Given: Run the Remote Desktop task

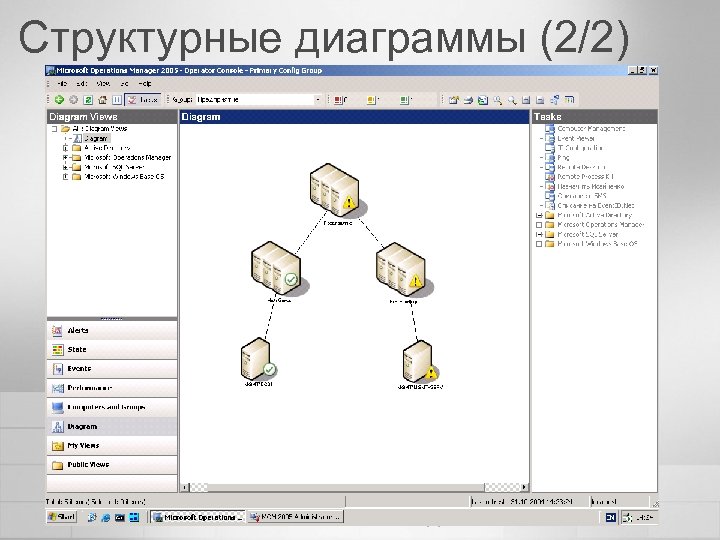Looking at the screenshot, I should click(581, 167).
